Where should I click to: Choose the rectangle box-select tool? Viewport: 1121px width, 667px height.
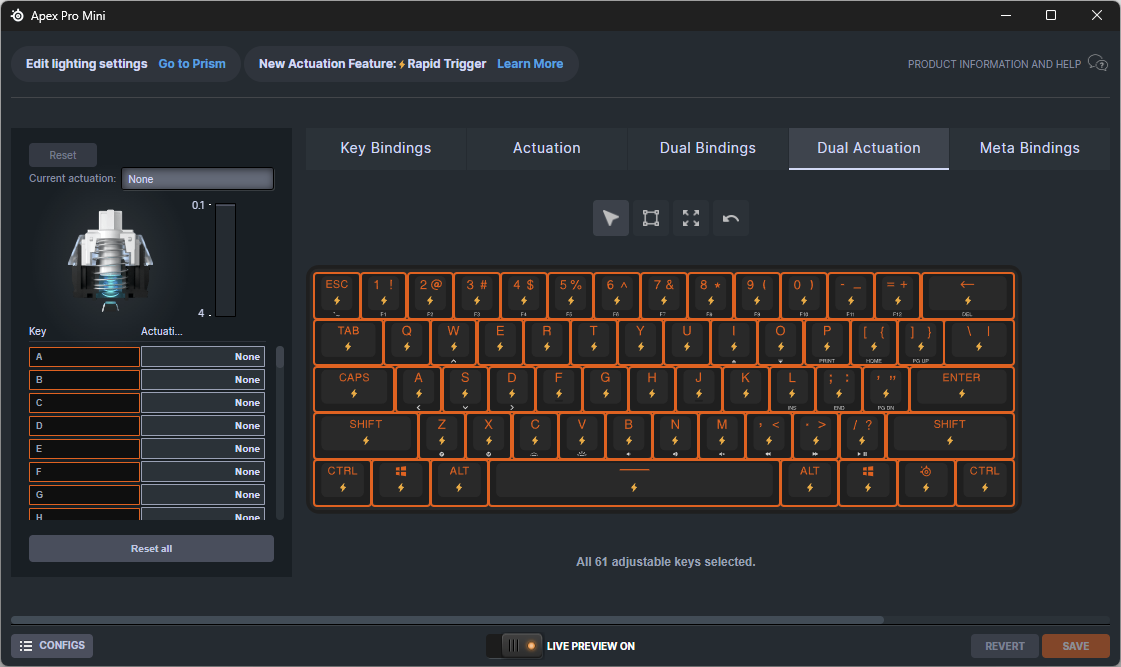point(651,218)
